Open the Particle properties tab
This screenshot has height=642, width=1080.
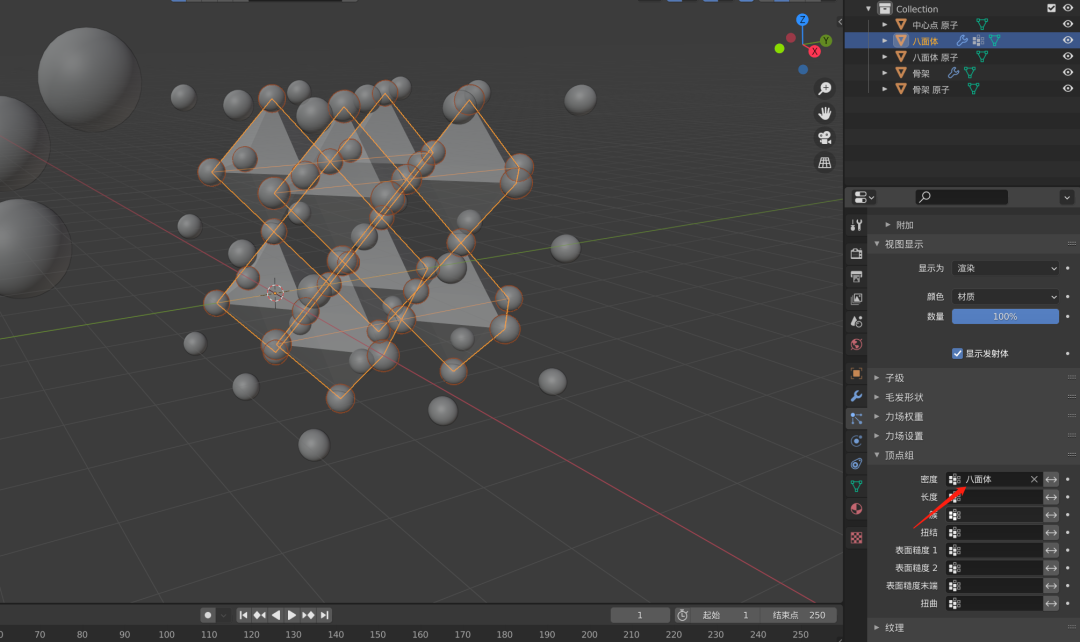(856, 418)
